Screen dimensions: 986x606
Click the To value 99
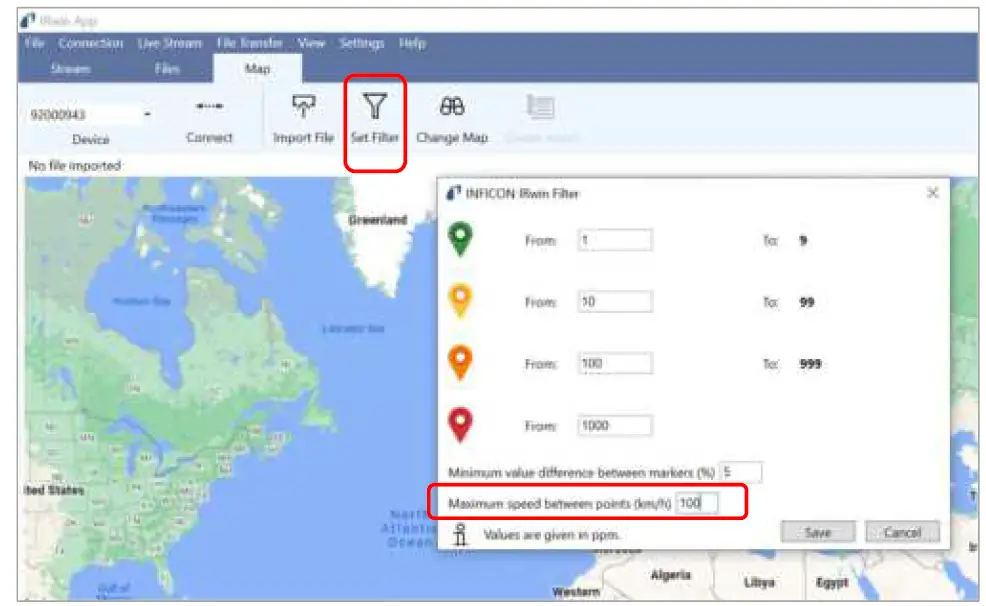(x=807, y=302)
